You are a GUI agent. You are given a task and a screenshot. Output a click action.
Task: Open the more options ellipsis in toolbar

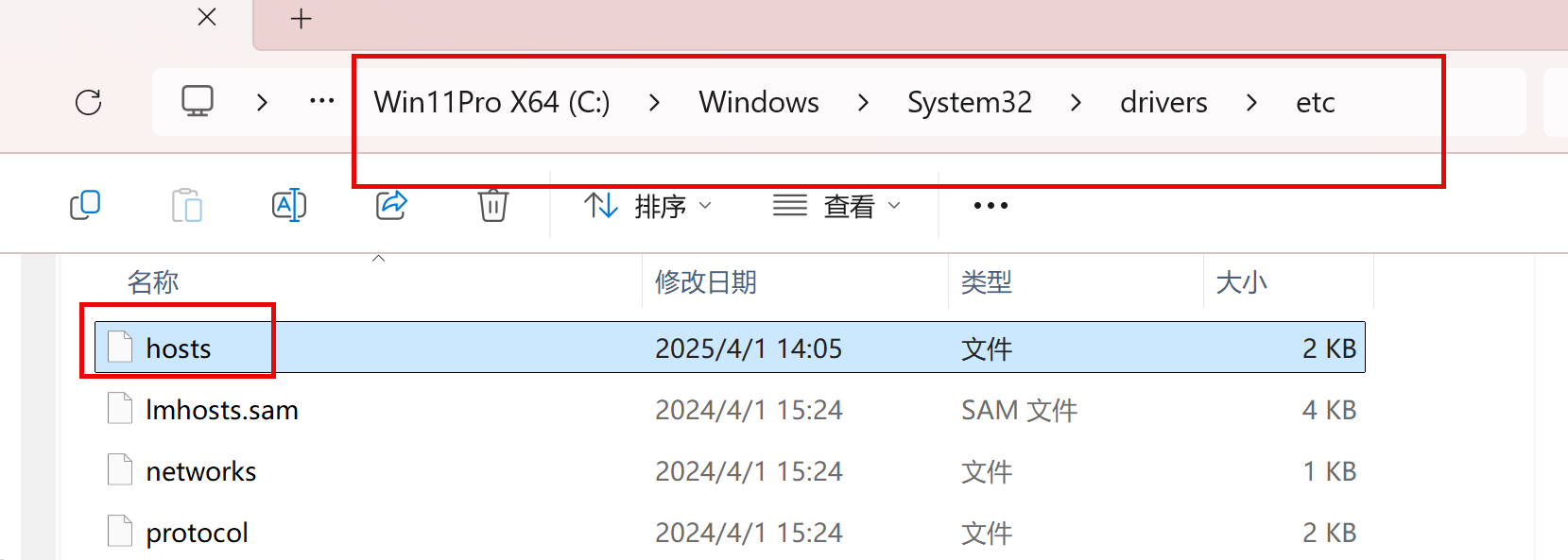click(x=991, y=206)
